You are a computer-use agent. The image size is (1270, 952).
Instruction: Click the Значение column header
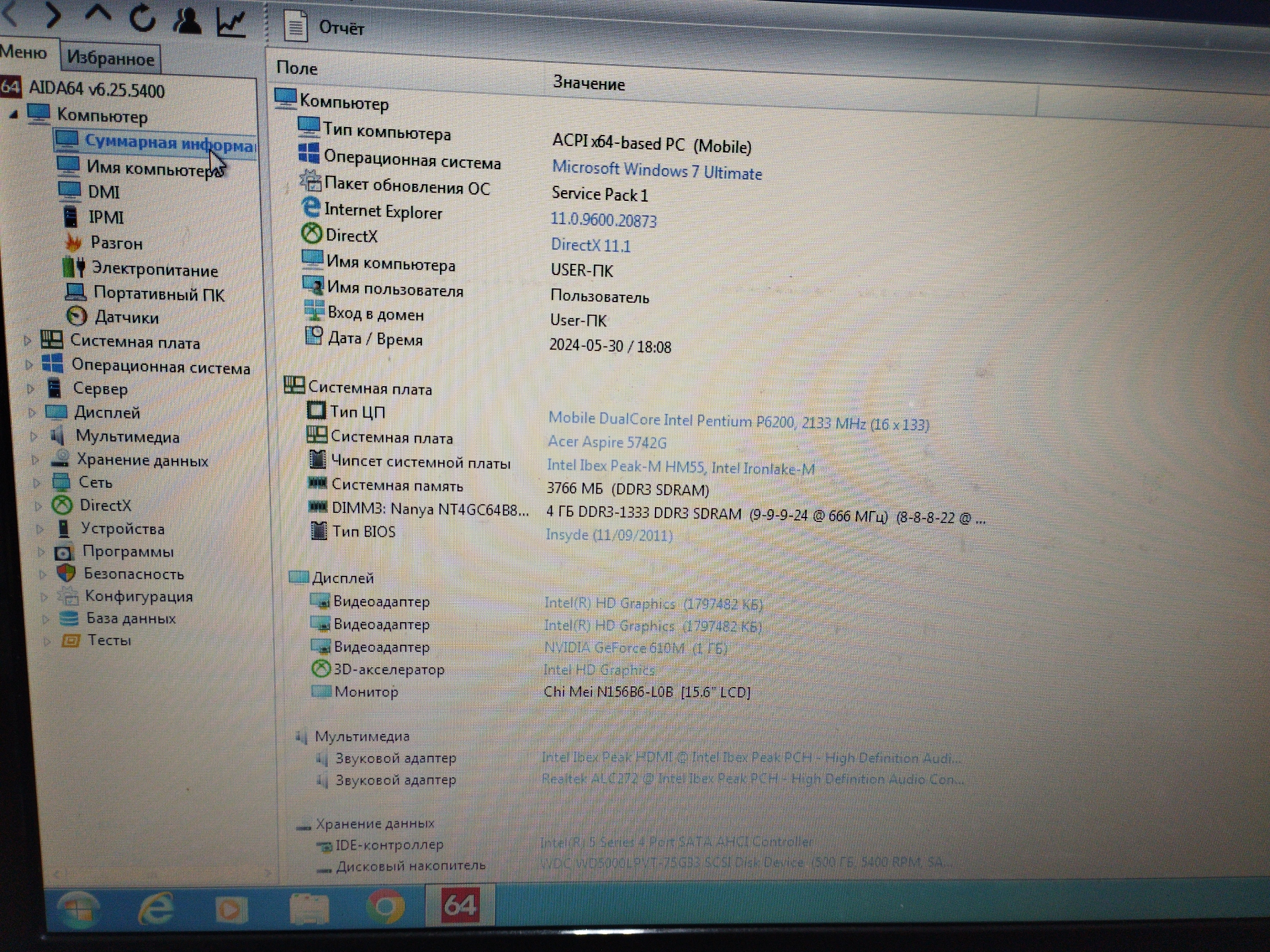(589, 83)
